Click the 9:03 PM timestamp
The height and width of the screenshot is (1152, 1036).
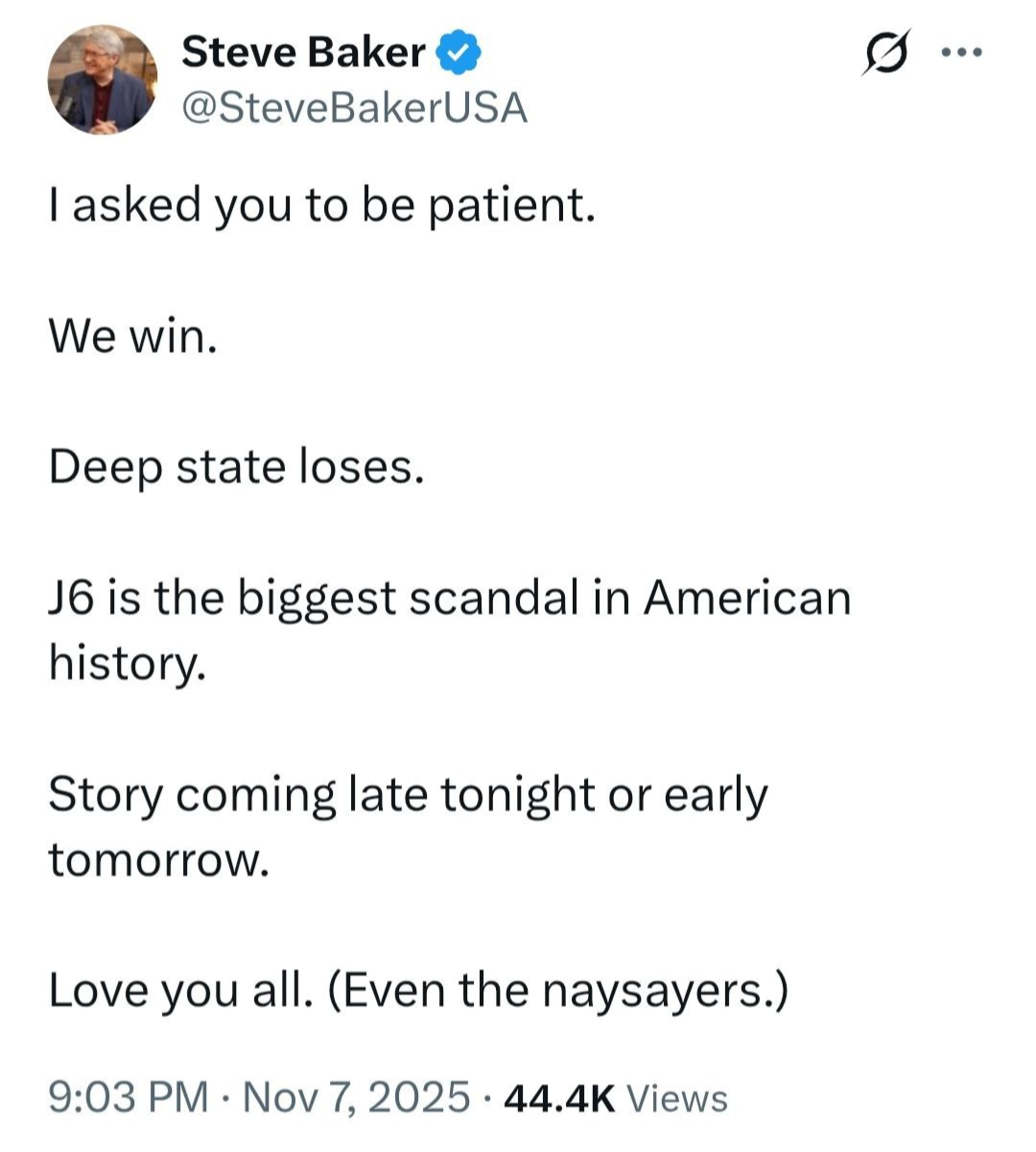coord(128,1097)
